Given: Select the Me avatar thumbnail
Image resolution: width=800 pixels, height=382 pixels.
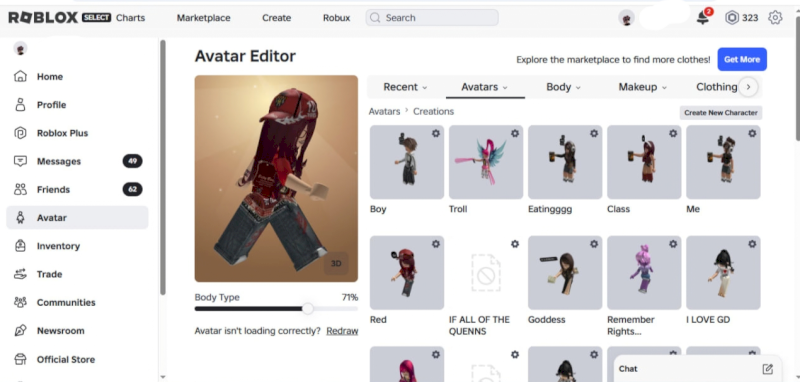Looking at the screenshot, I should [x=723, y=162].
